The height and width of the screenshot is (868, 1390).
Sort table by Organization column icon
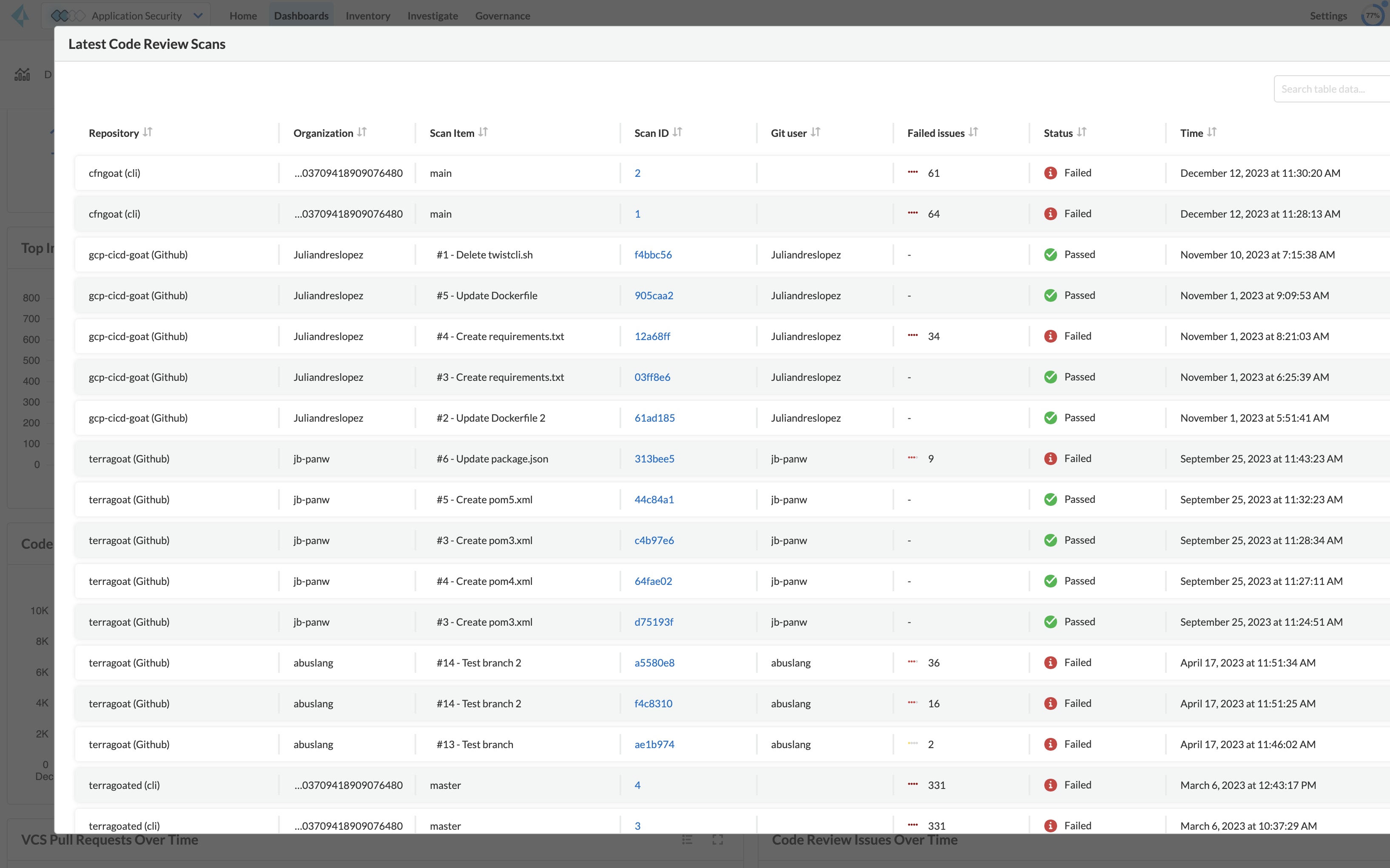(x=362, y=132)
